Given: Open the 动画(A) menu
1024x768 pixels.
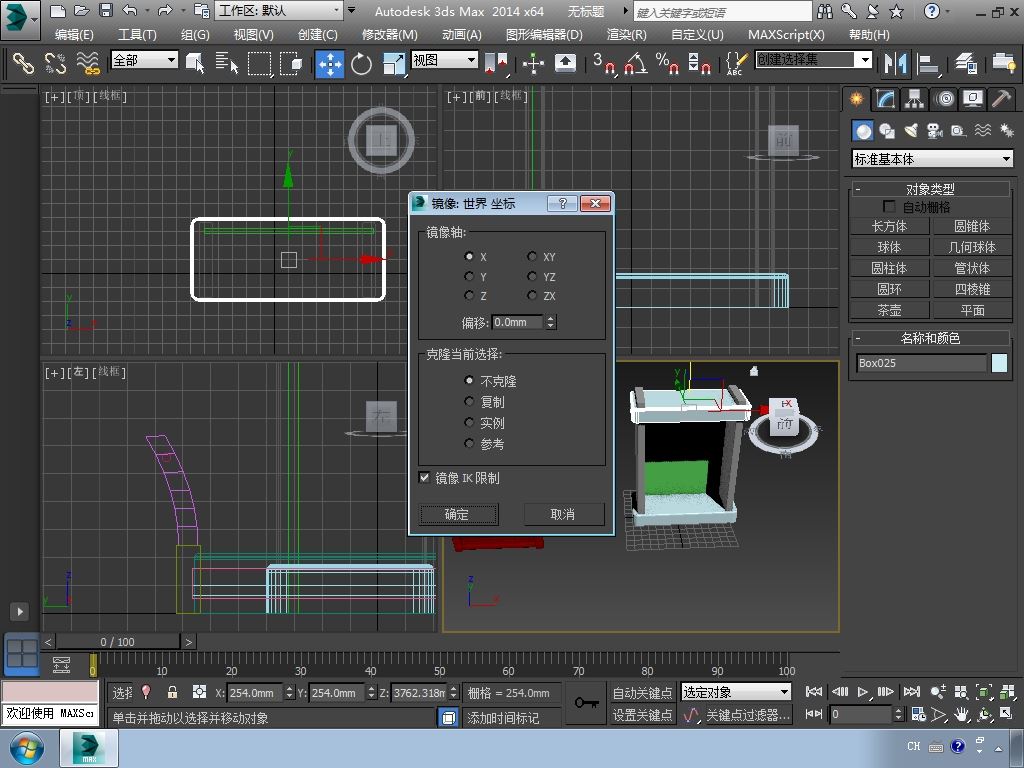Looking at the screenshot, I should [x=462, y=35].
